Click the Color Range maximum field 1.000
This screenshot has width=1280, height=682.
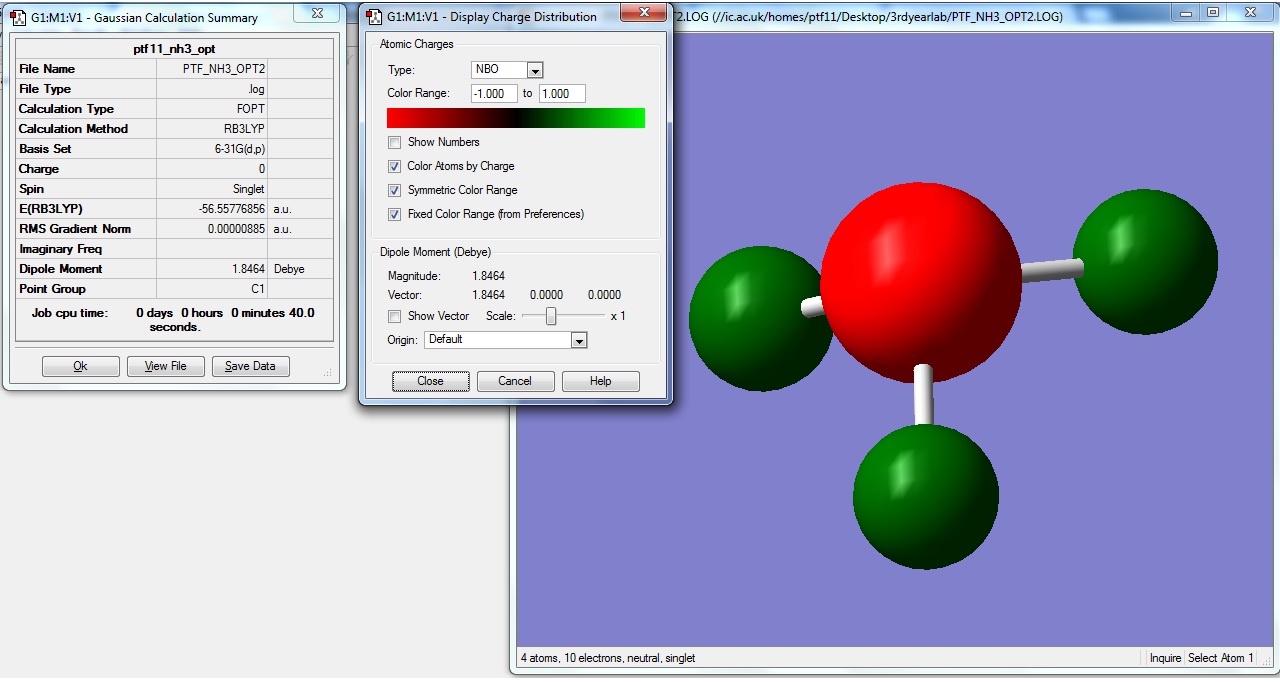tap(562, 94)
